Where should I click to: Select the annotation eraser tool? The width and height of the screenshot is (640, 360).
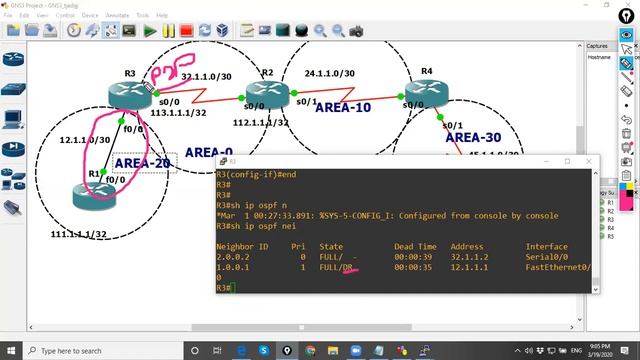click(626, 91)
